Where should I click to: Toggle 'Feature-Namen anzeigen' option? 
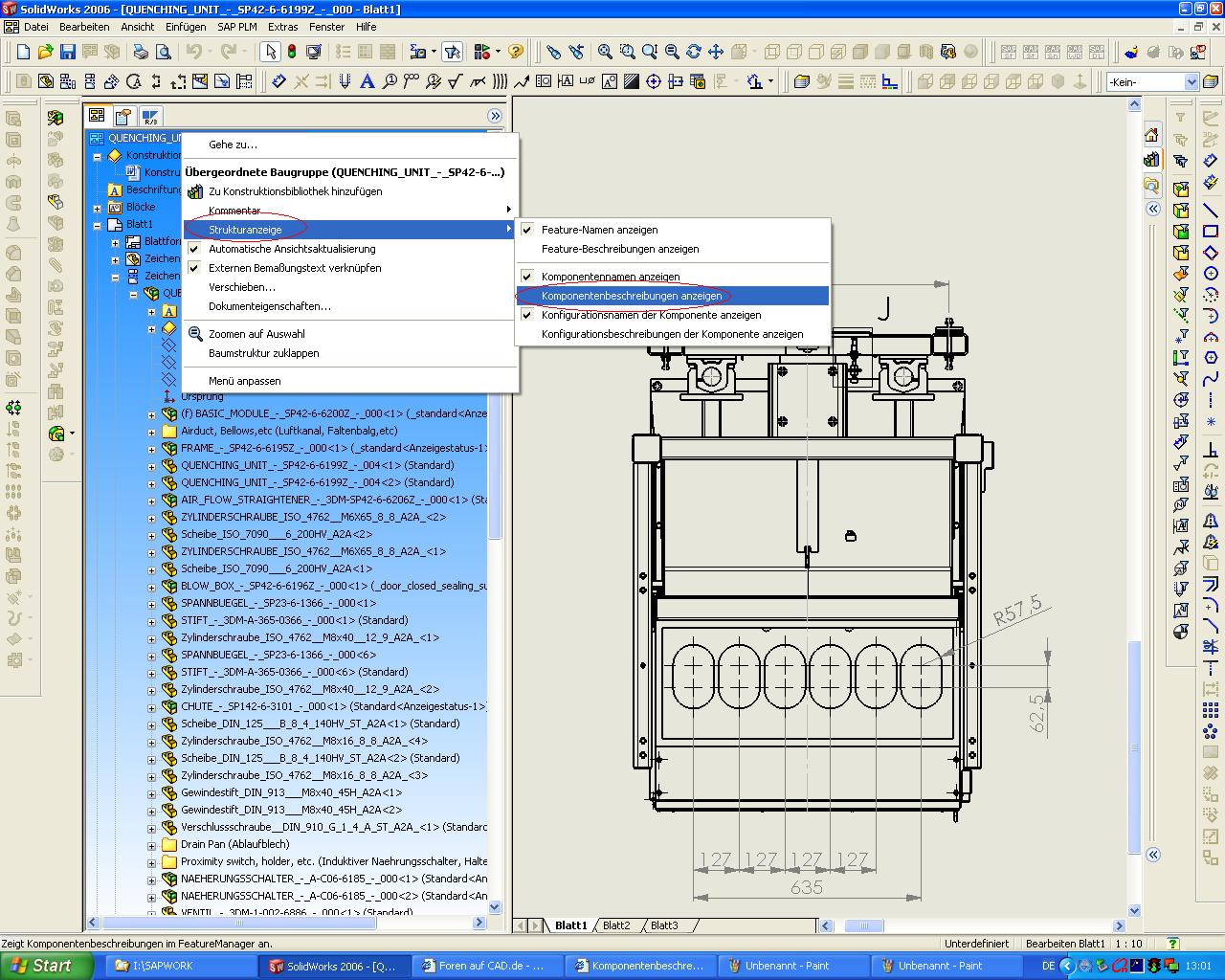click(674, 230)
